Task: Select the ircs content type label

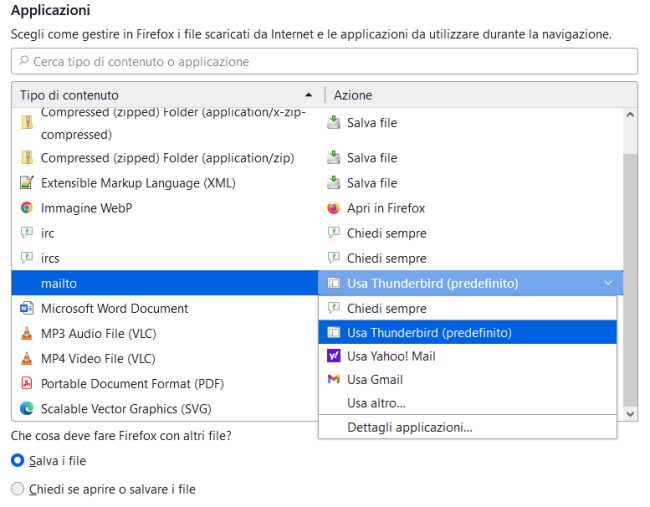Action: pos(50,258)
